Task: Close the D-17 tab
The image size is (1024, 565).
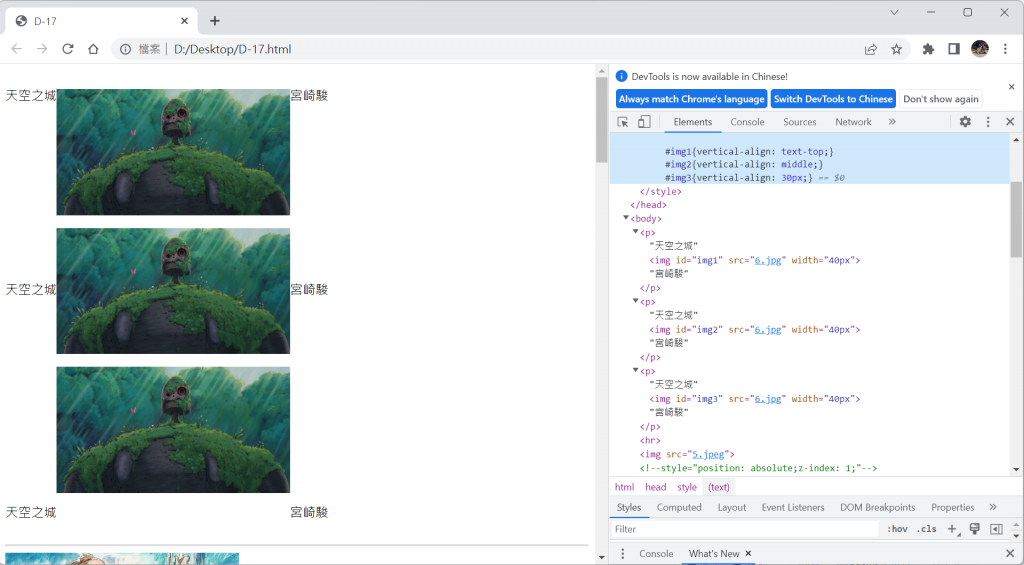Action: [184, 21]
